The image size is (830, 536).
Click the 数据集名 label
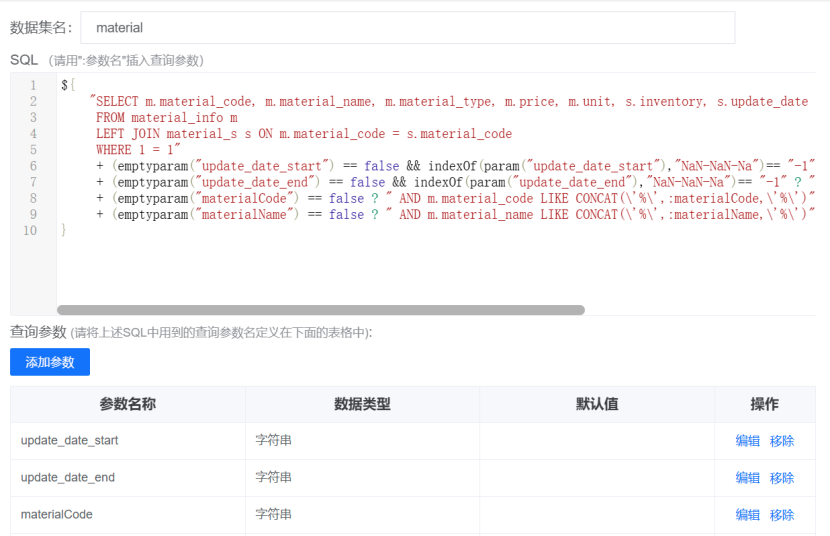pos(41,28)
